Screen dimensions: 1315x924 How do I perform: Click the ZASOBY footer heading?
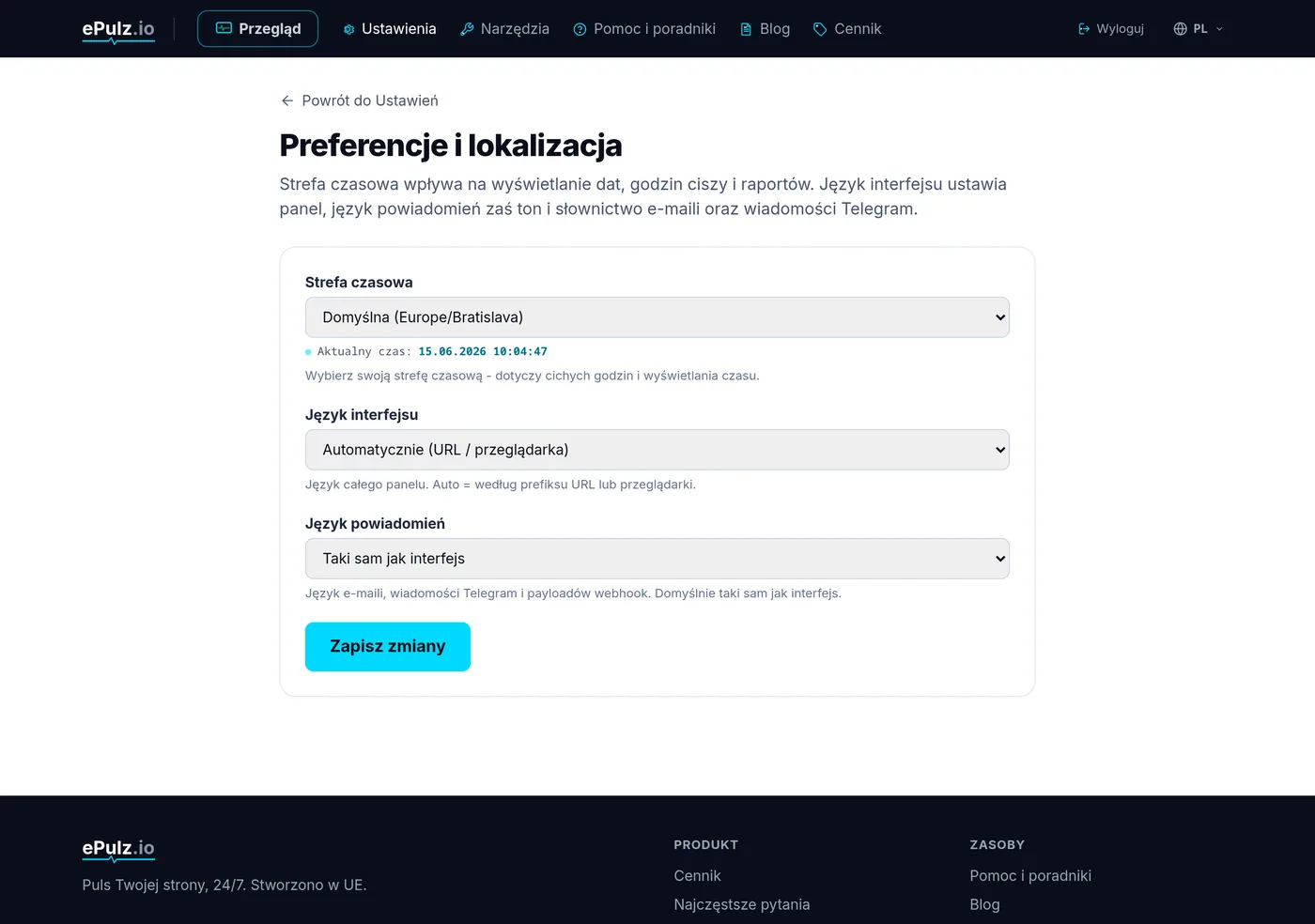pyautogui.click(x=998, y=845)
